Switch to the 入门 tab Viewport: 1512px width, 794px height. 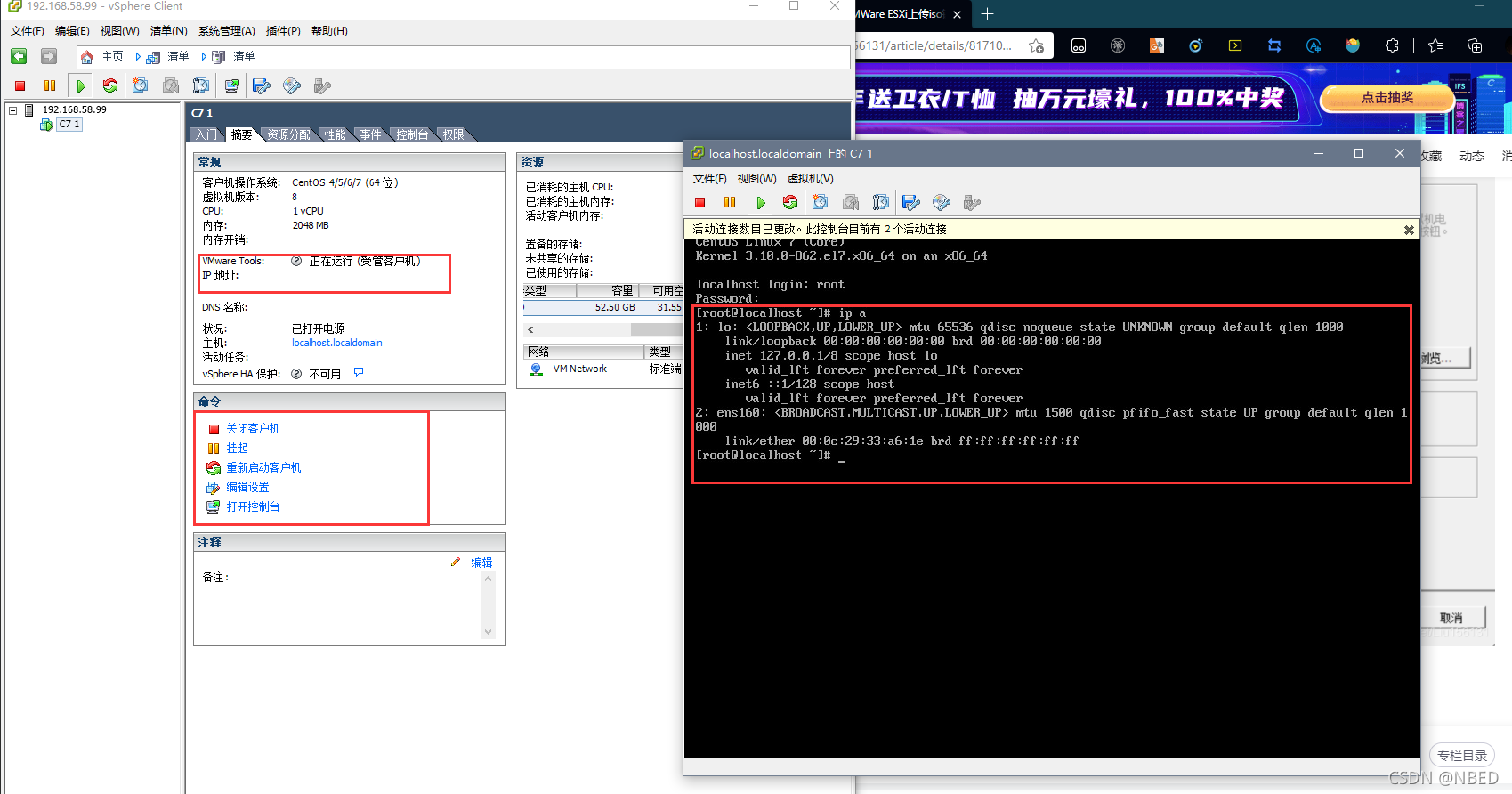206,134
